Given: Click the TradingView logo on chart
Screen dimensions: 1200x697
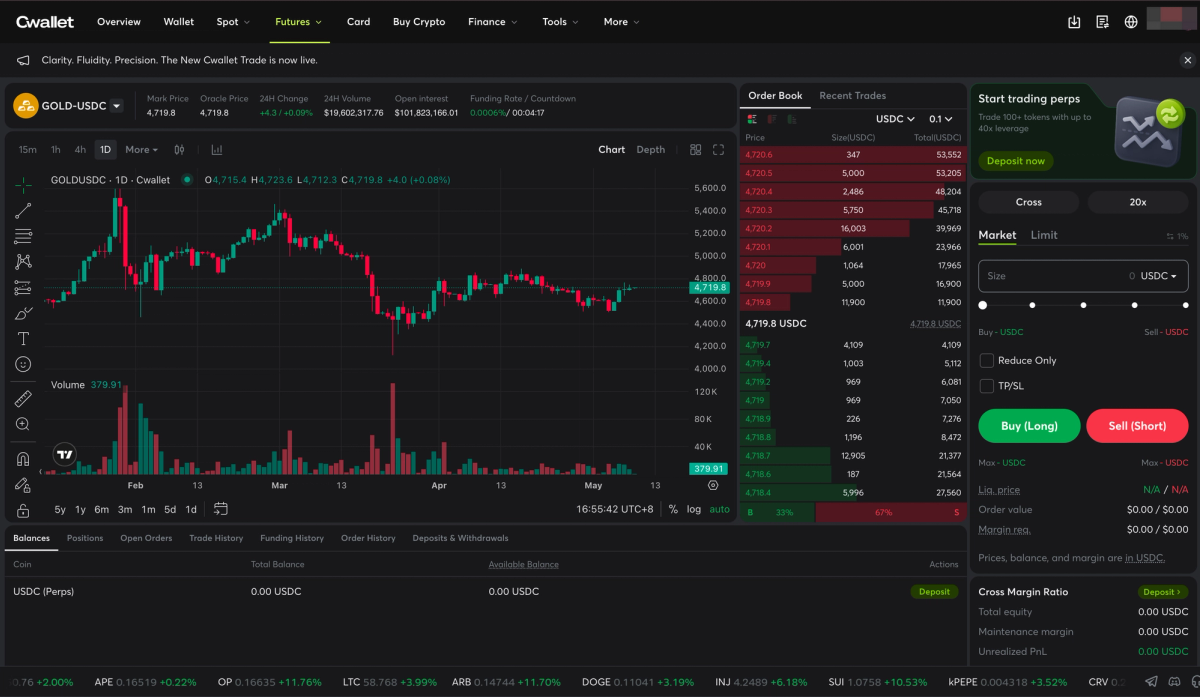Looking at the screenshot, I should coord(65,454).
